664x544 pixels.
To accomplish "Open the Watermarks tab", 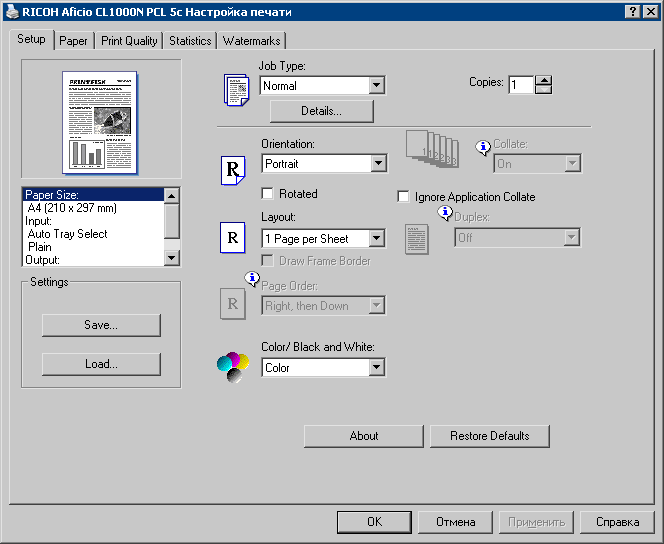I will click(x=252, y=41).
